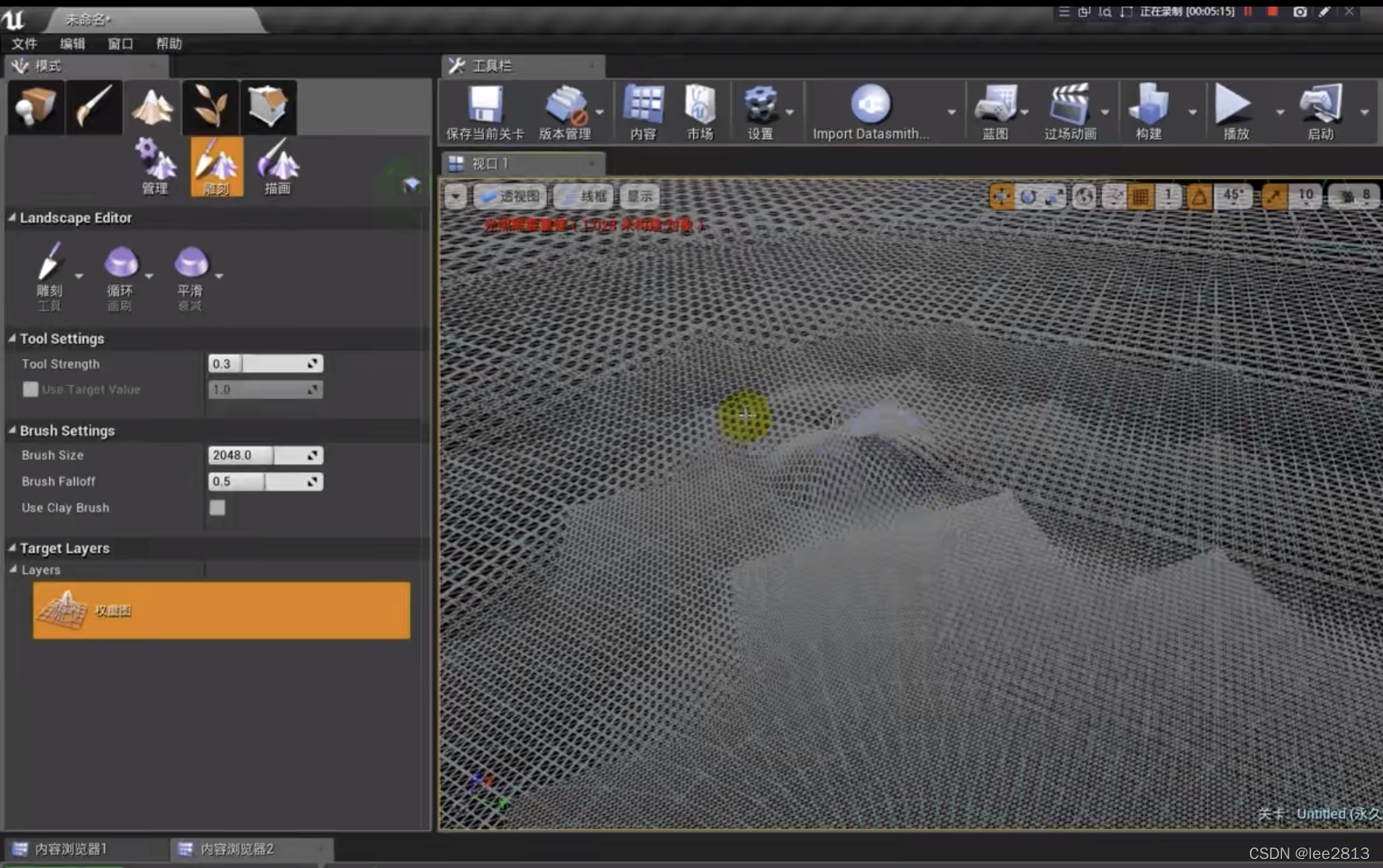Select the Landscape mode mountain icon
This screenshot has height=868, width=1383.
tap(152, 108)
